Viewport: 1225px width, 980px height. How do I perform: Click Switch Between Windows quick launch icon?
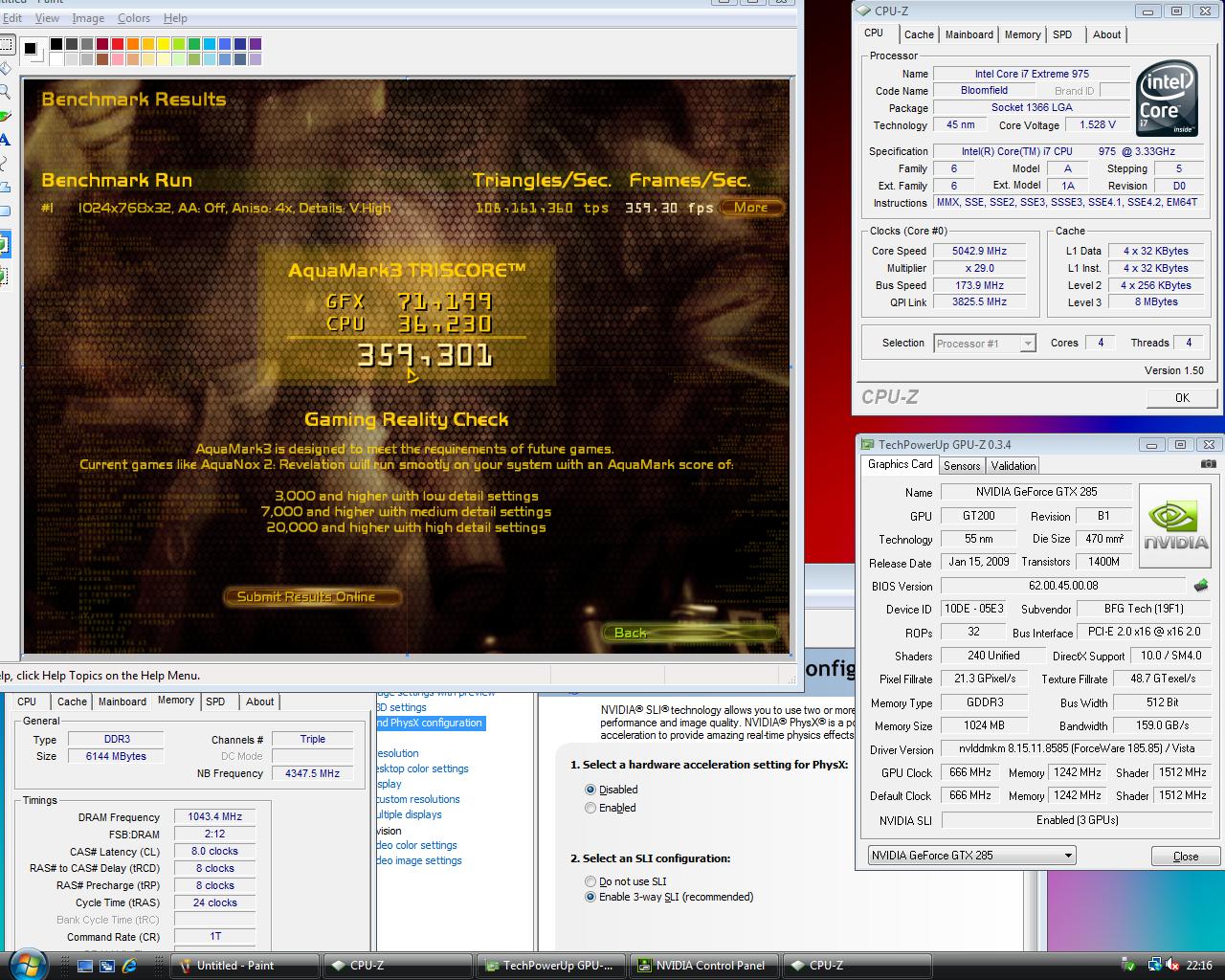(x=107, y=966)
